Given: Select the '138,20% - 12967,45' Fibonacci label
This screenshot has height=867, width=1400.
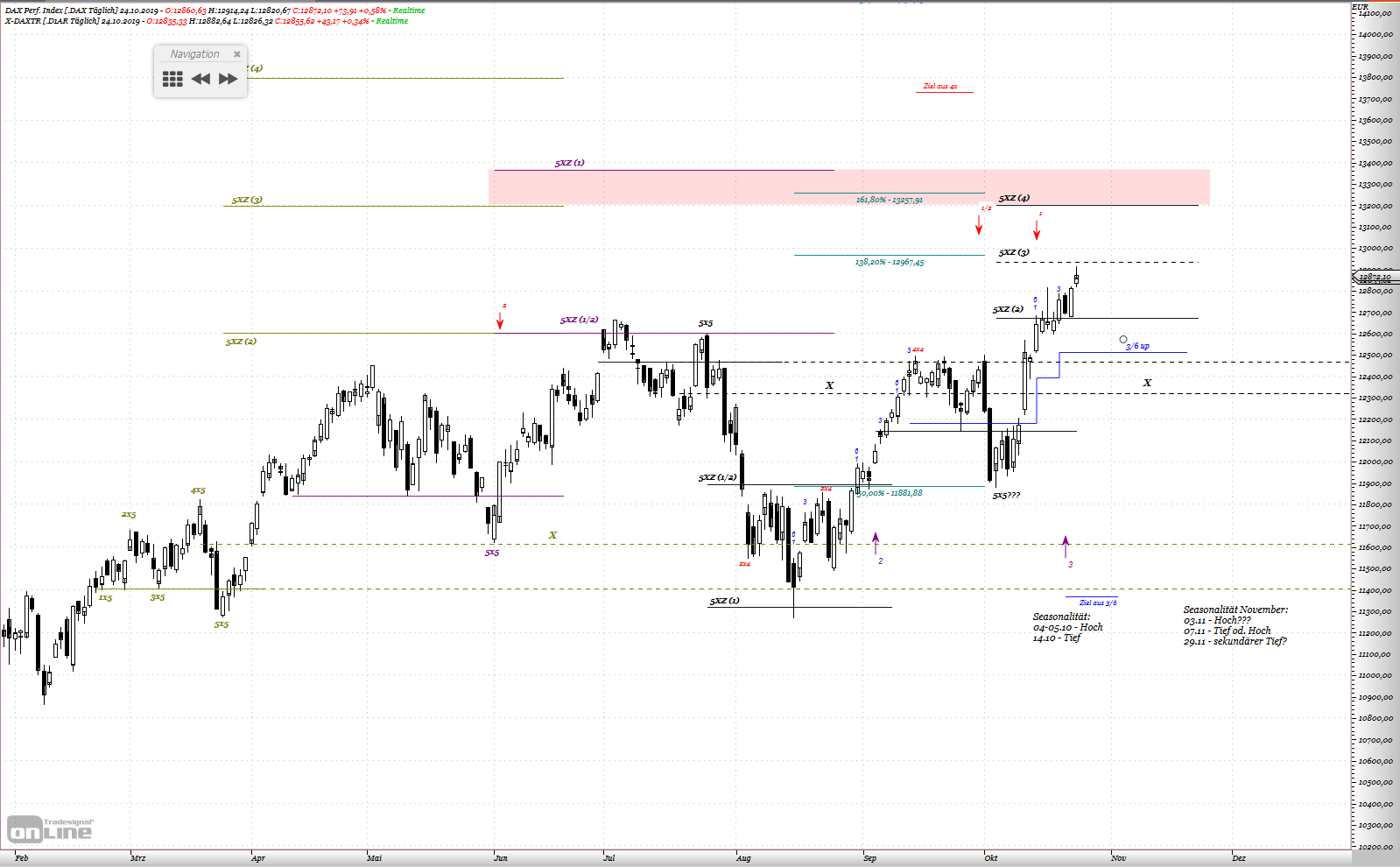Looking at the screenshot, I should click(x=889, y=262).
